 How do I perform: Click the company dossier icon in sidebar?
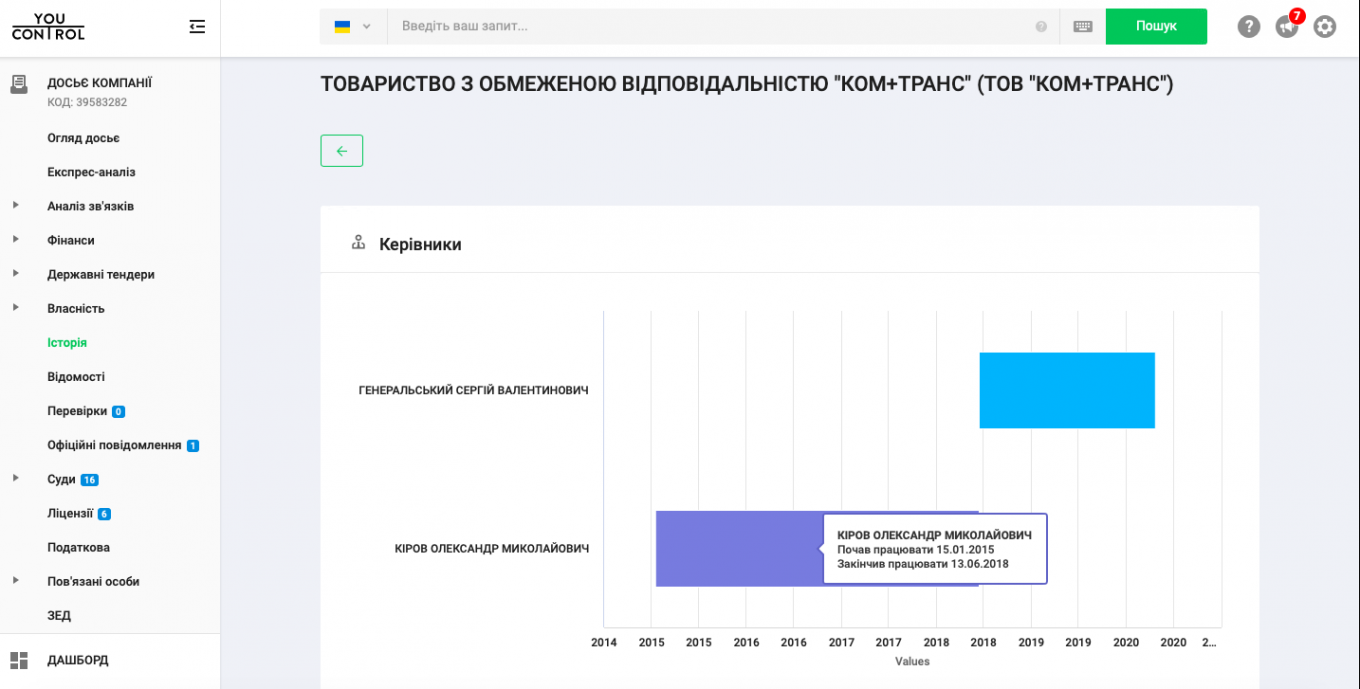click(x=19, y=85)
